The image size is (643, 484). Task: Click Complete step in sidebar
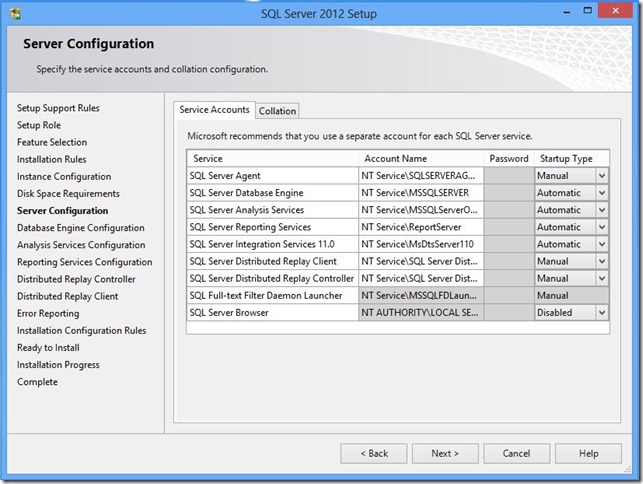[x=37, y=382]
